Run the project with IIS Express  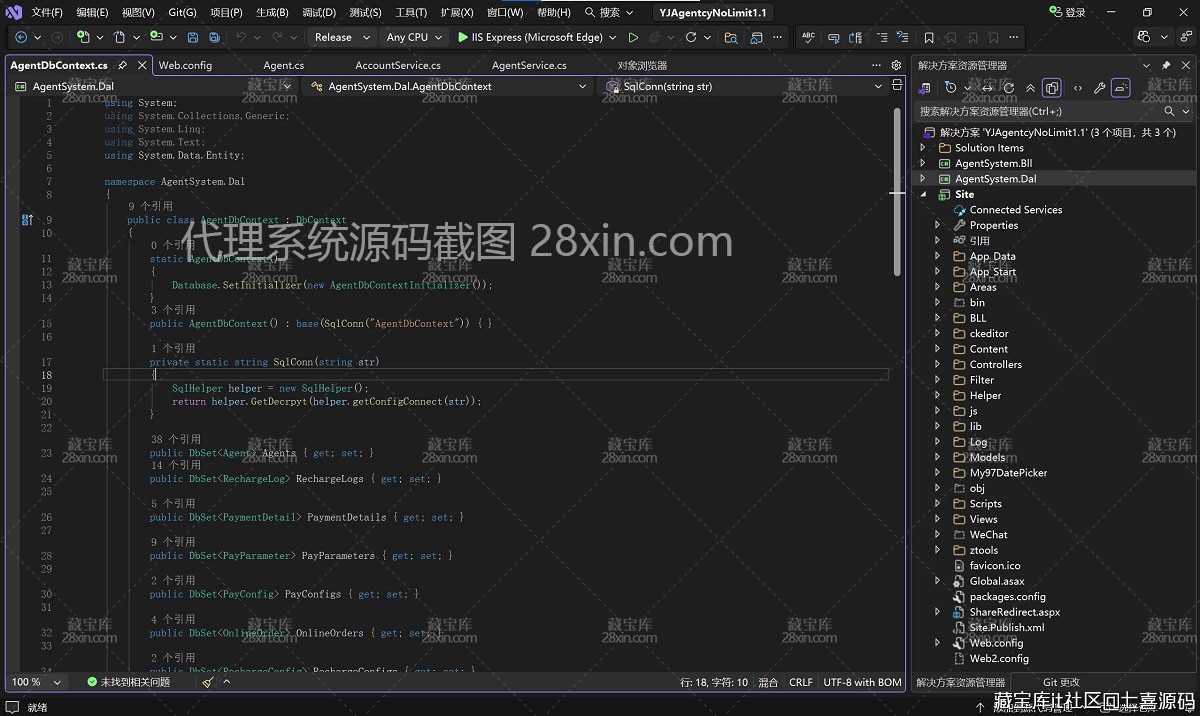536,36
